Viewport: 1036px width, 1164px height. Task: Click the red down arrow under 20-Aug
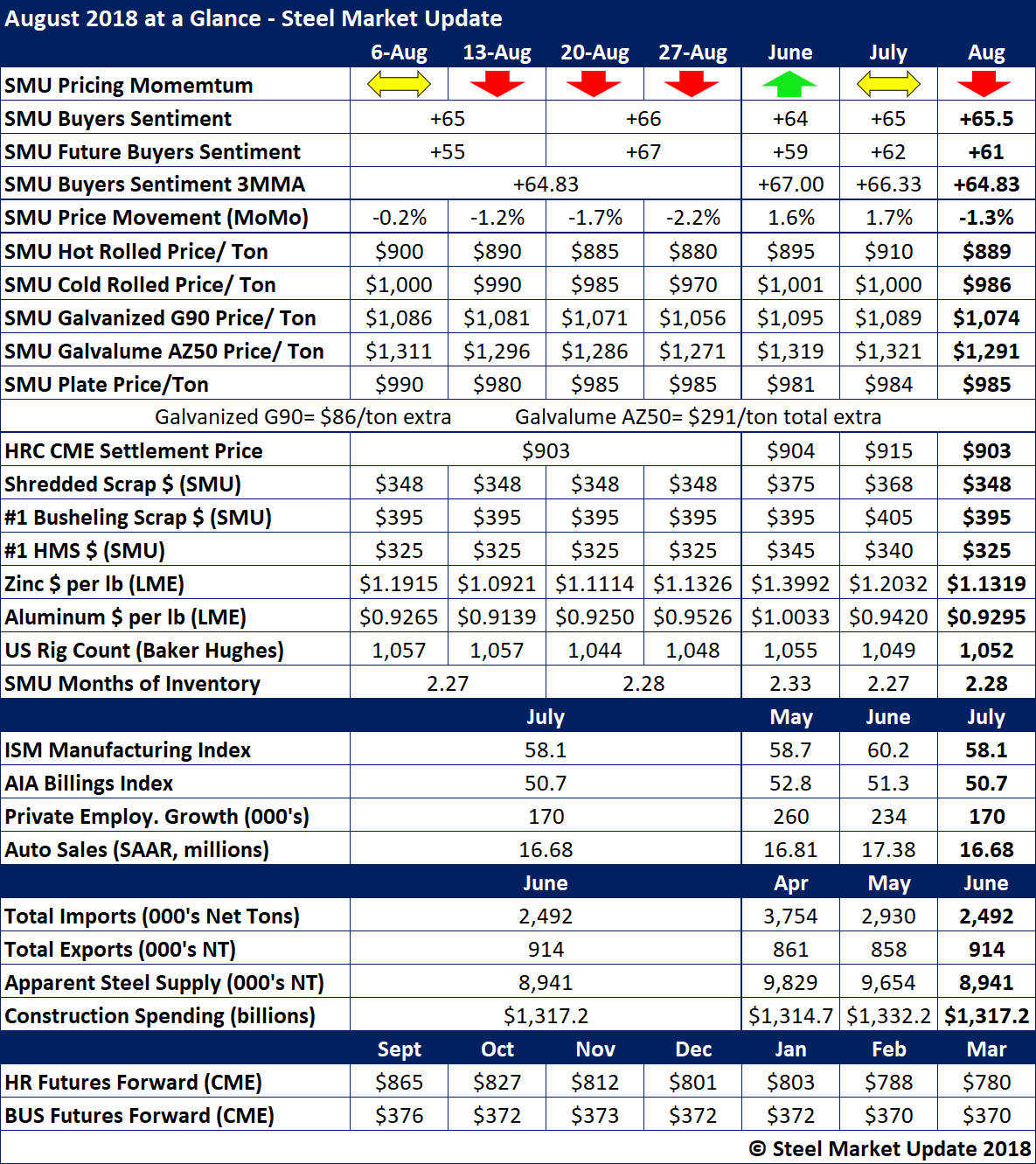(x=594, y=85)
